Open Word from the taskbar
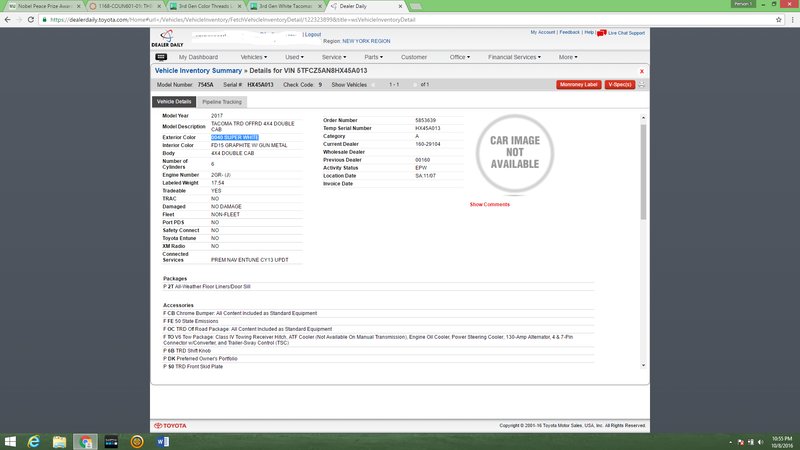Viewport: 800px width, 450px height. [163, 442]
